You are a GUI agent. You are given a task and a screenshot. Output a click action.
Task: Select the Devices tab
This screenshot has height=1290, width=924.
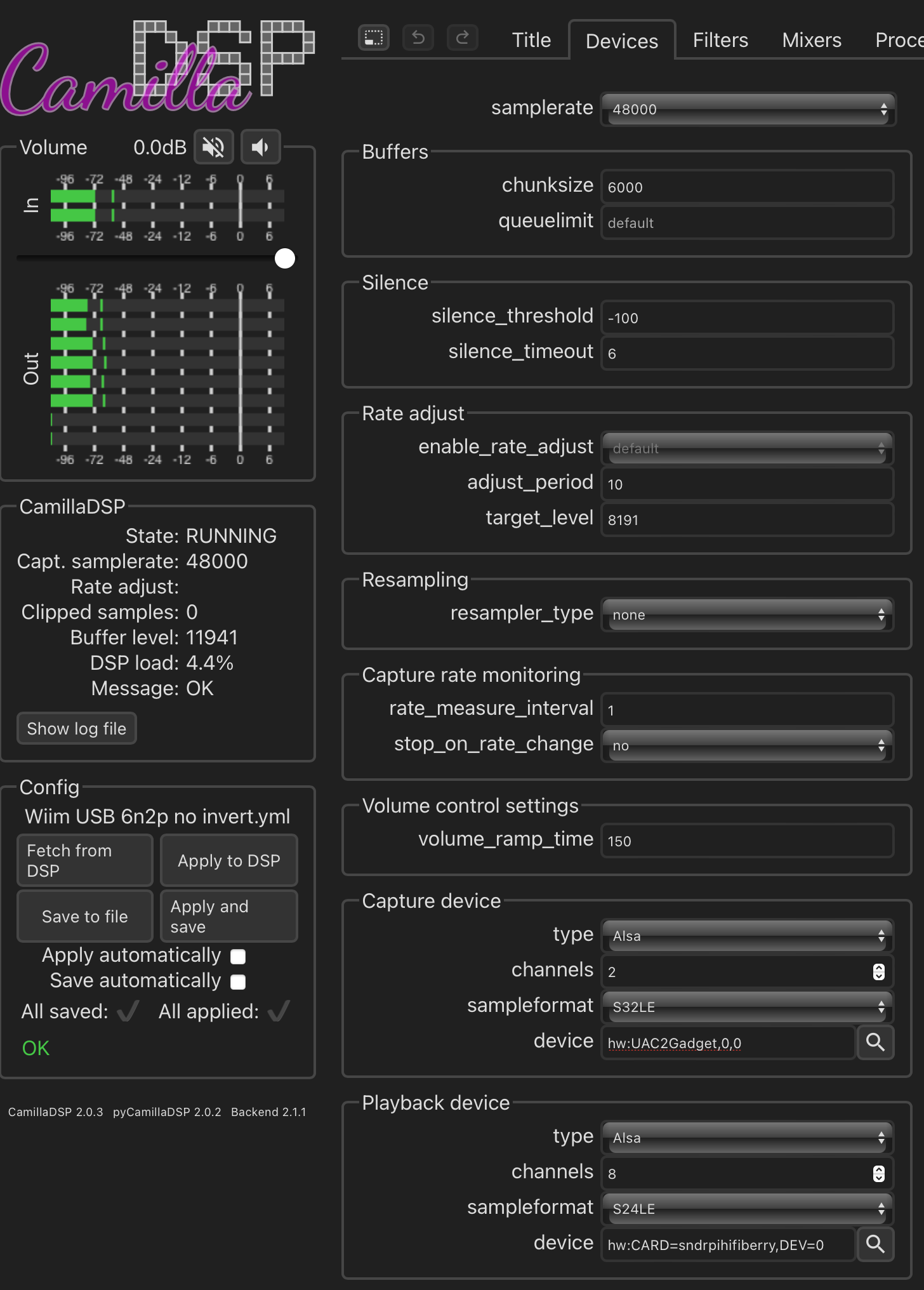[x=622, y=41]
